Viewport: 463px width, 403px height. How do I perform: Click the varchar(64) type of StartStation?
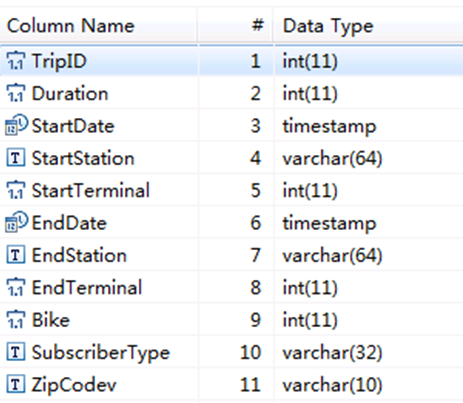[x=332, y=158]
